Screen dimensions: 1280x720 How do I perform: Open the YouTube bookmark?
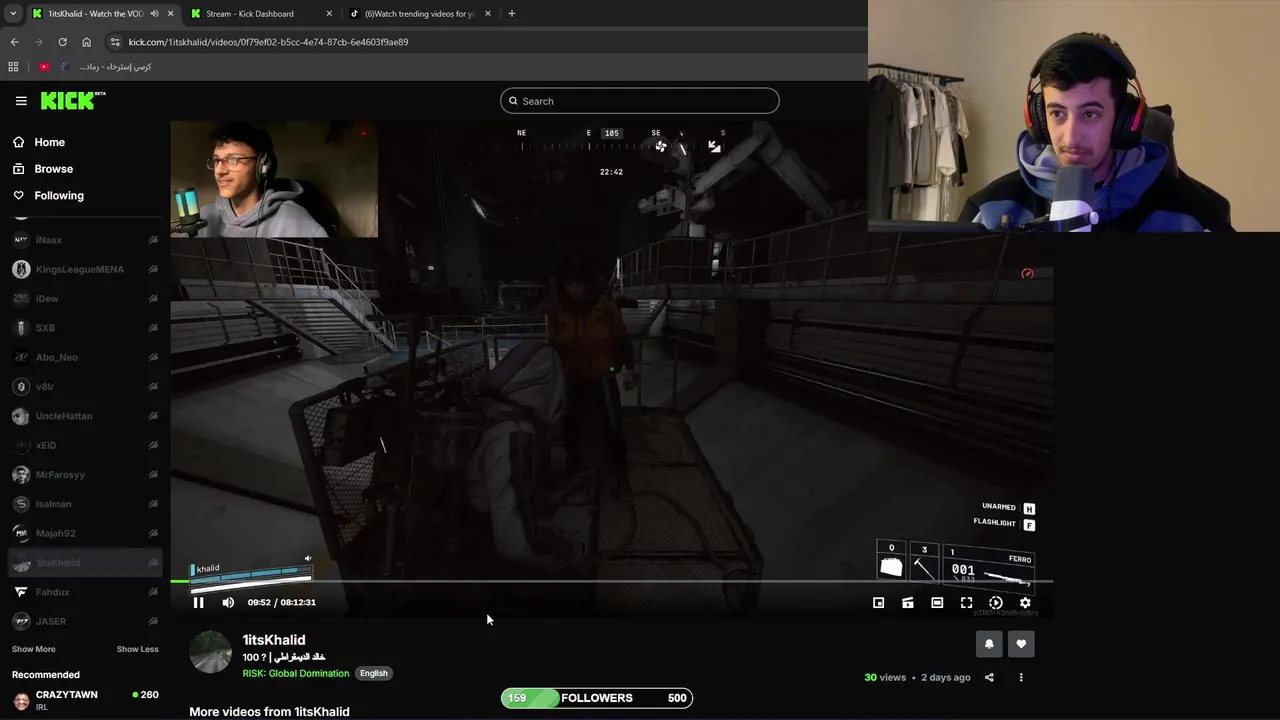point(44,67)
